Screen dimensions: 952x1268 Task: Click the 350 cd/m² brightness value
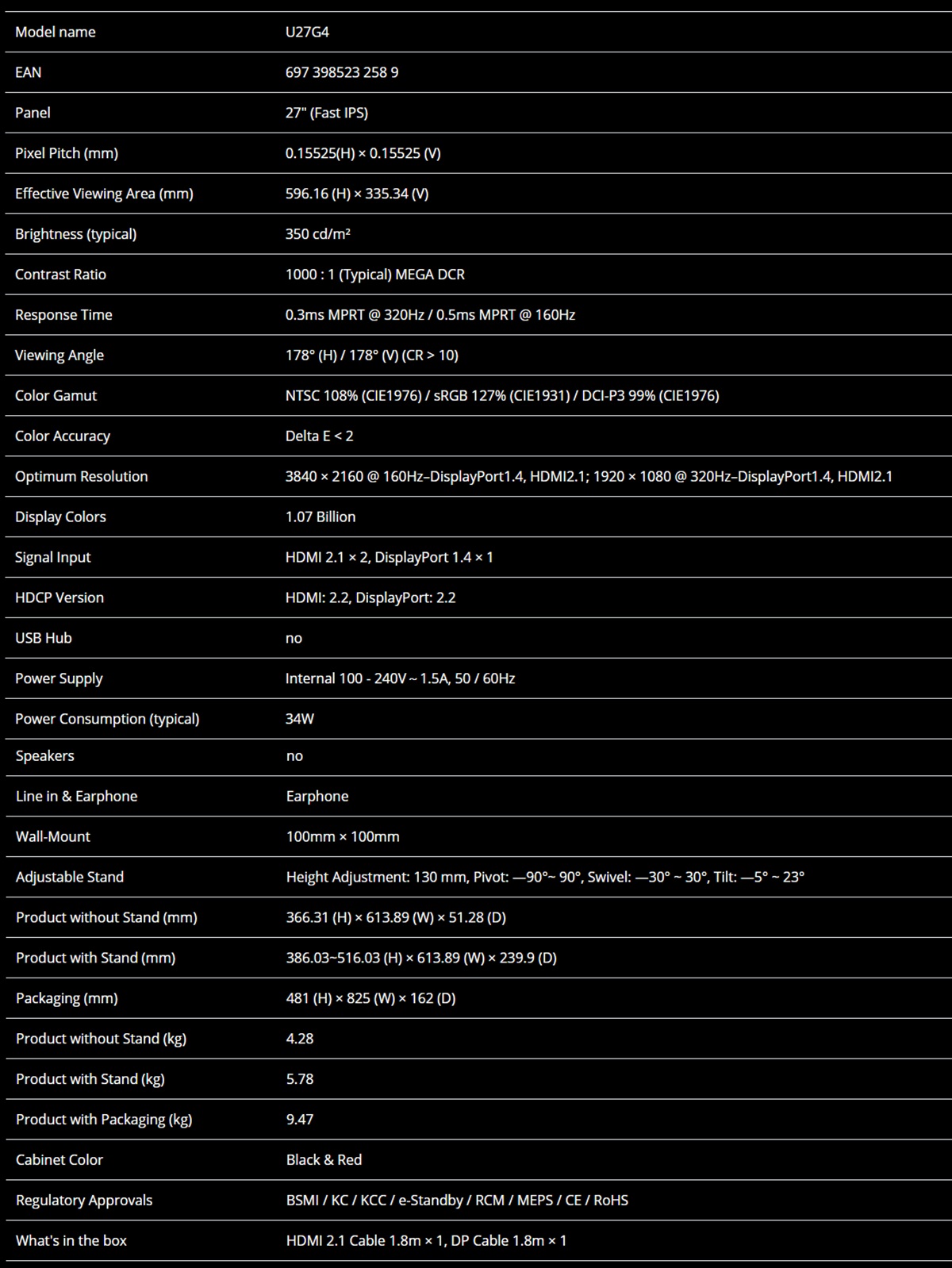(x=318, y=234)
